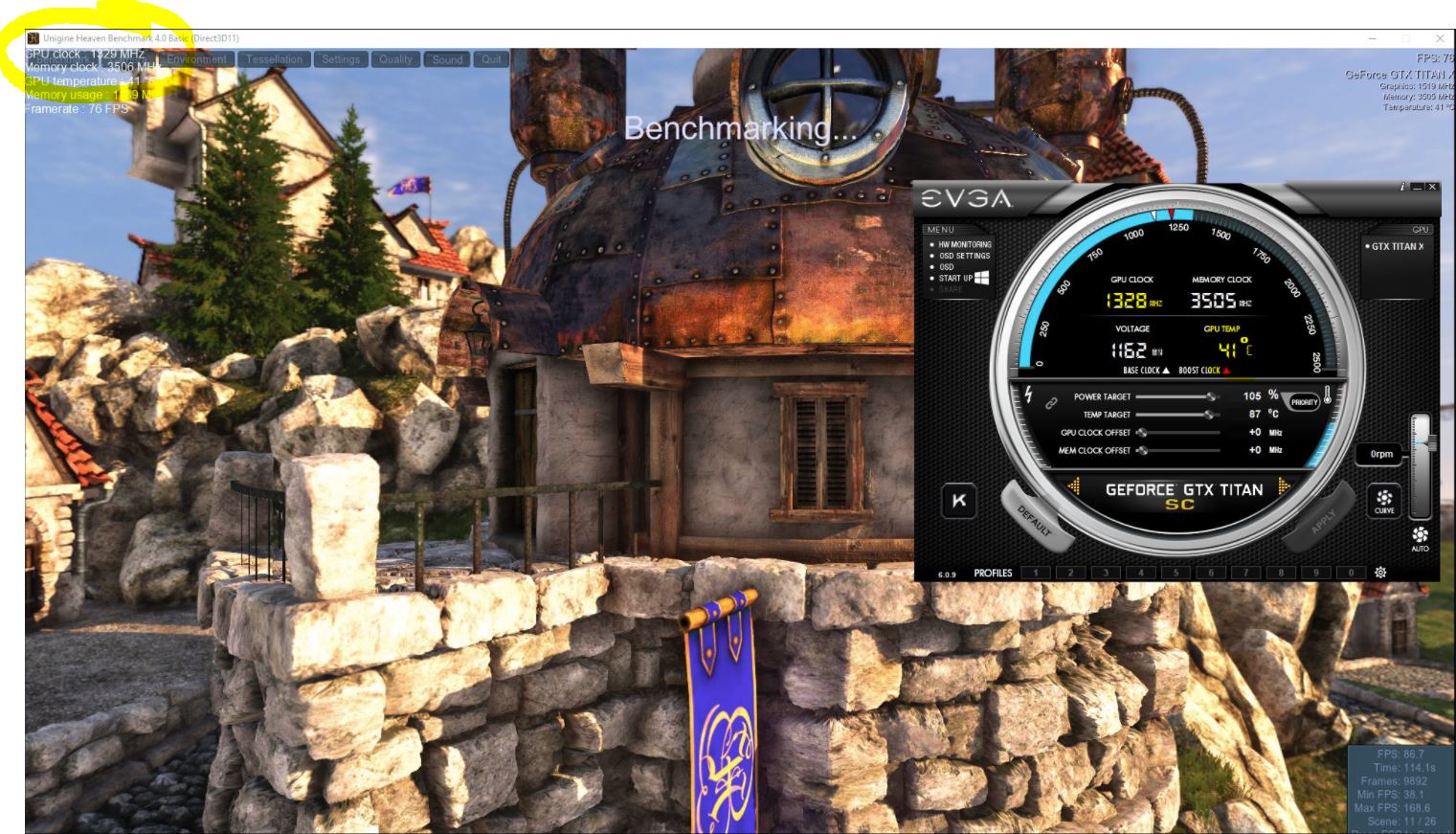Viewport: 1456px width, 834px height.
Task: Select profile slot 6
Action: tap(1211, 573)
